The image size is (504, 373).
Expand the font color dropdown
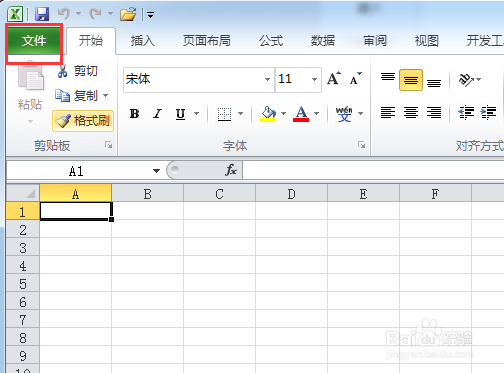point(317,114)
